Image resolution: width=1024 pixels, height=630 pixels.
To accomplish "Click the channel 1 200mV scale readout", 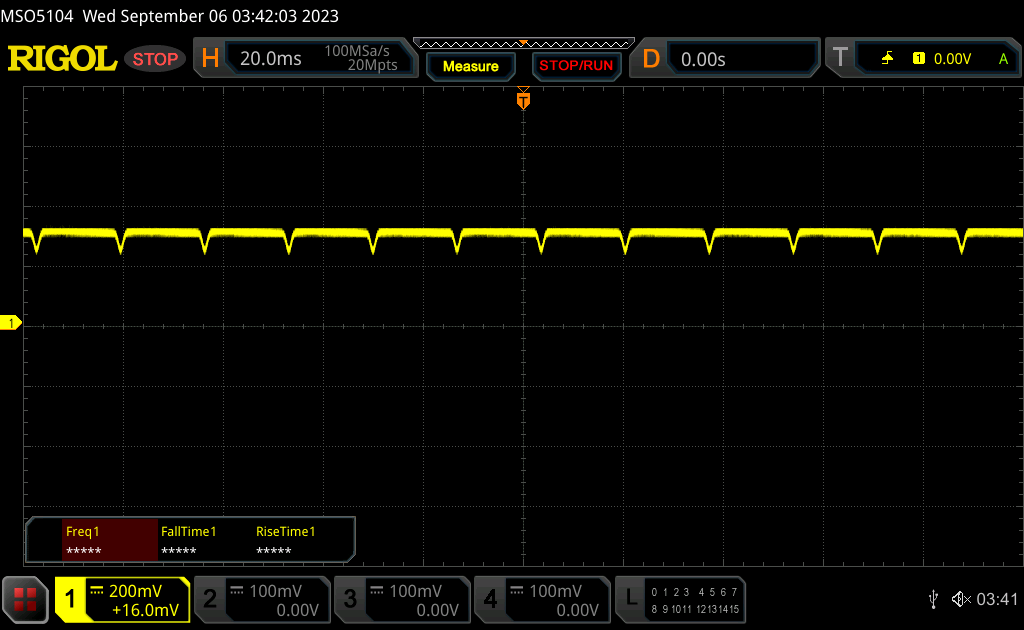I will point(135,591).
